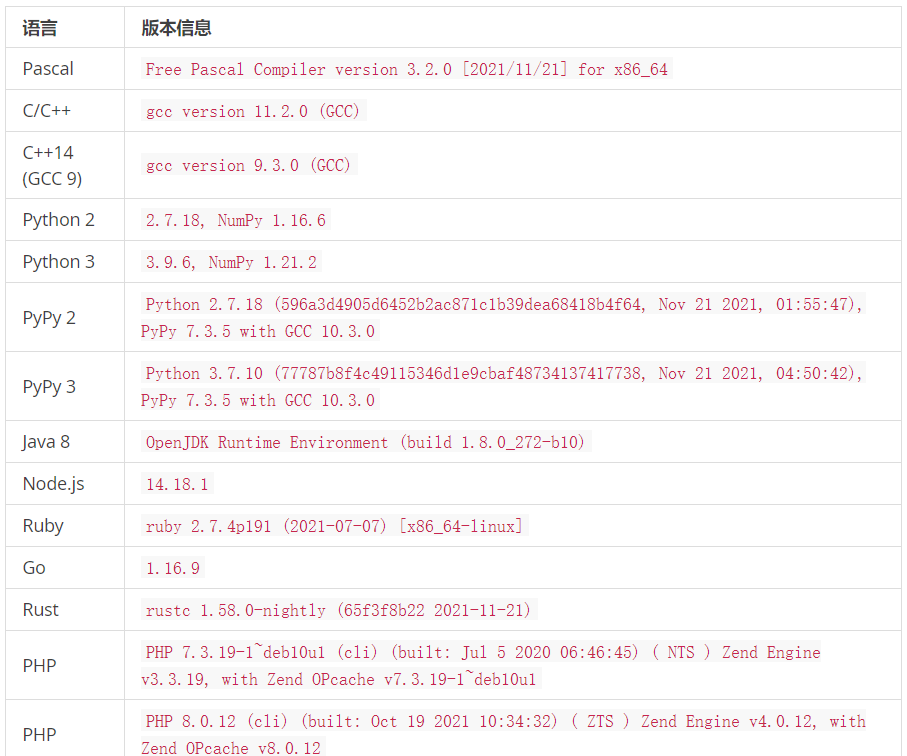907x756 pixels.
Task: Select the PHP 8.0.12 (cli) version text
Action: coord(503,735)
